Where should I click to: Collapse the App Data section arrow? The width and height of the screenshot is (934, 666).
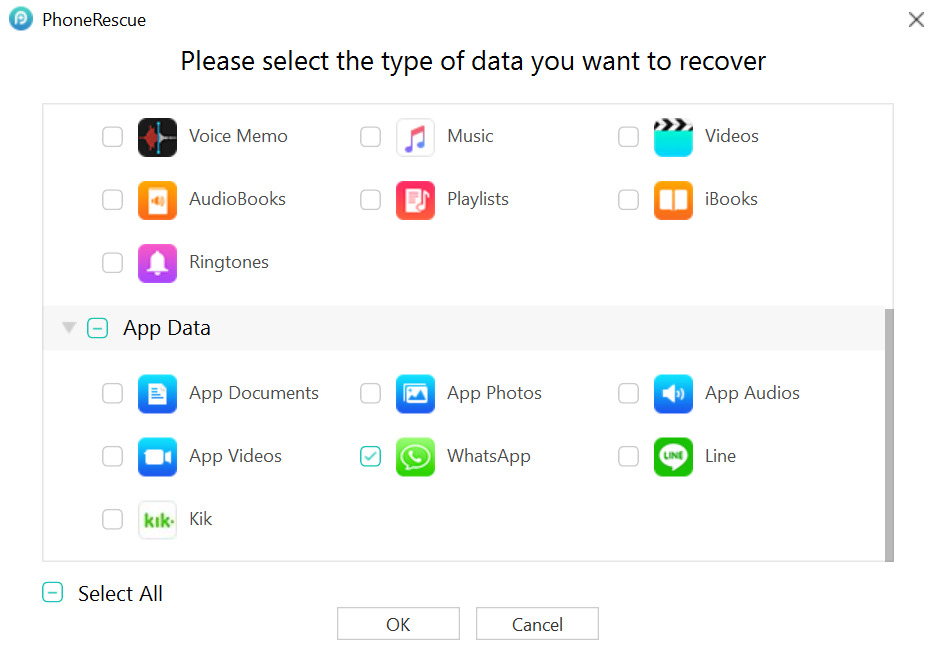pyautogui.click(x=69, y=328)
